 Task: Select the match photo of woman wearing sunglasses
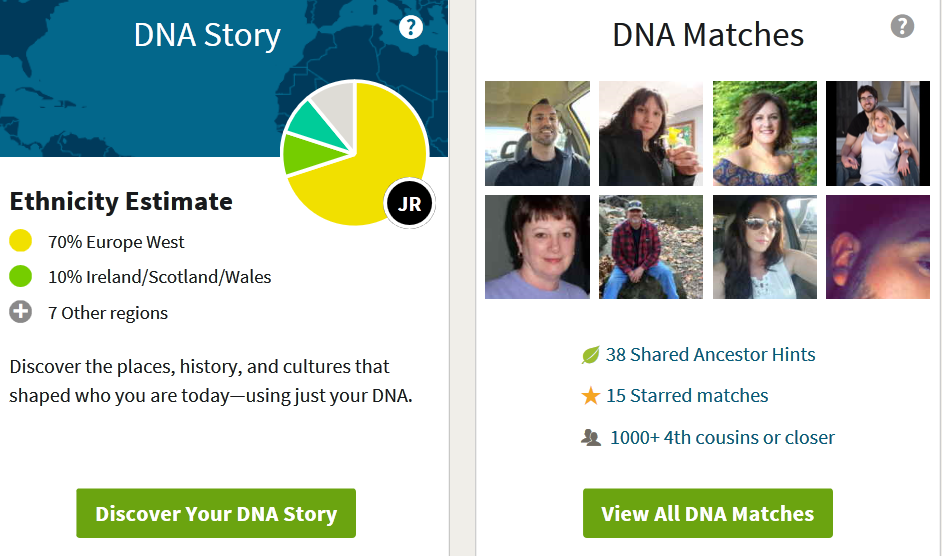point(765,247)
